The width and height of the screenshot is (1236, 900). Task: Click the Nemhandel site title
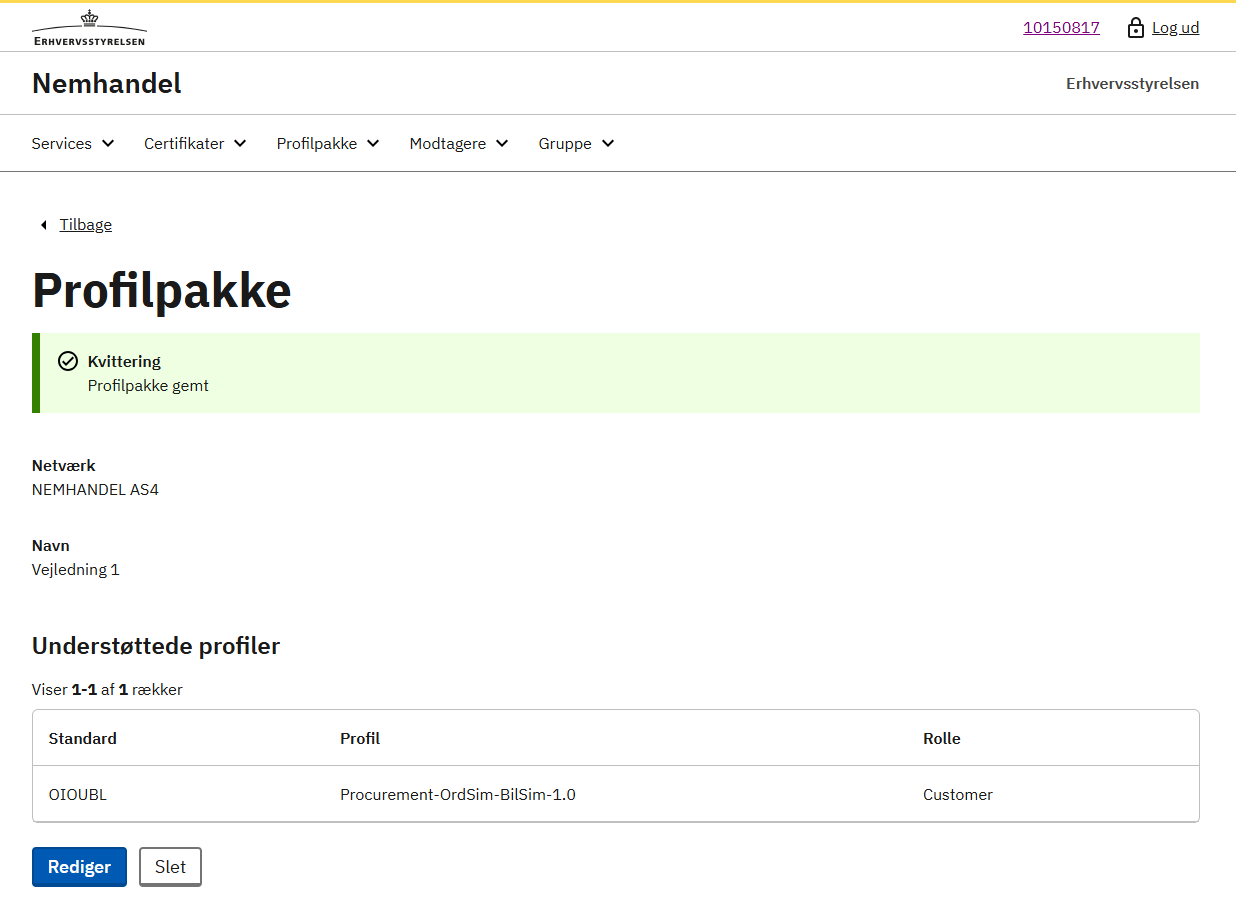pyautogui.click(x=107, y=83)
